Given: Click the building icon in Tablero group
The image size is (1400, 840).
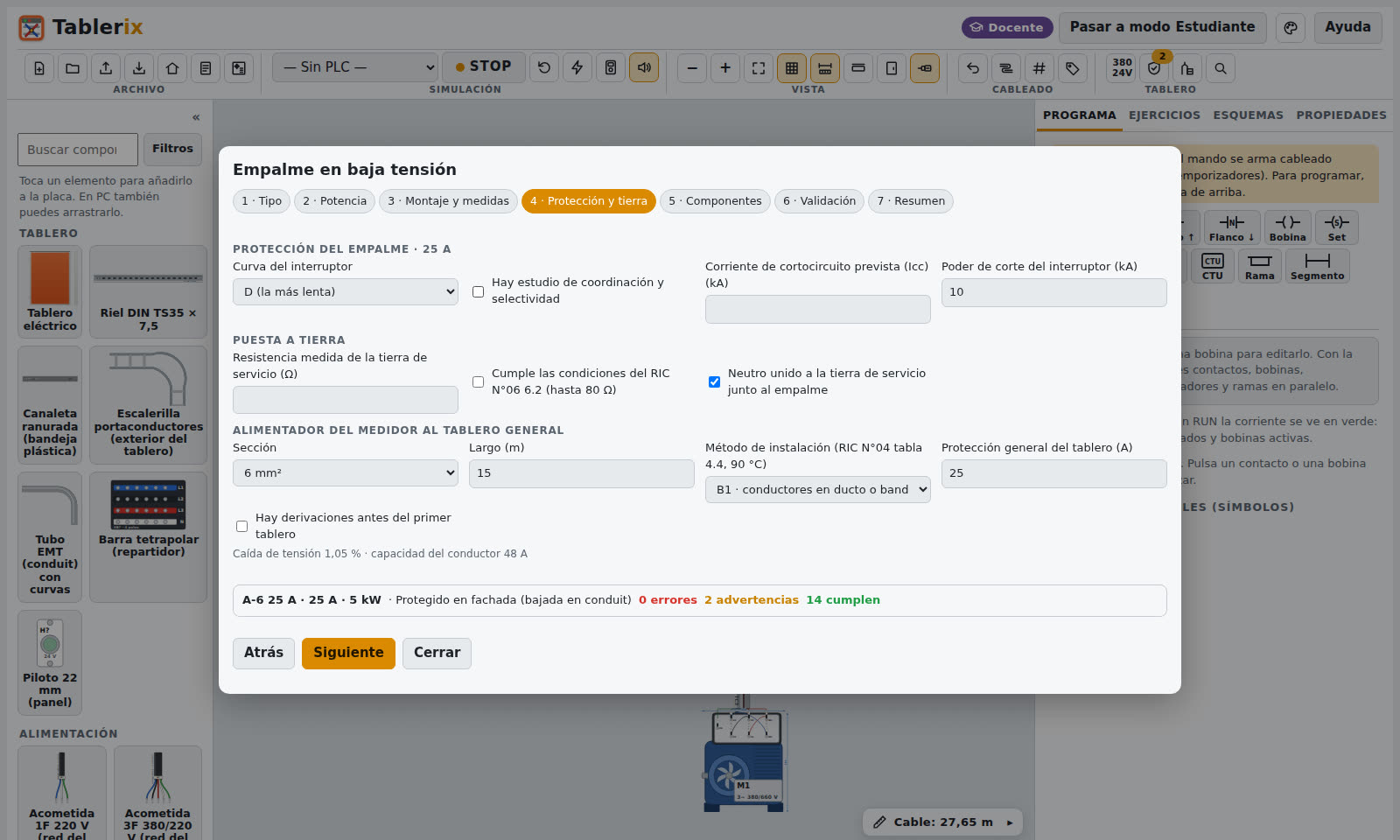Looking at the screenshot, I should (1187, 68).
